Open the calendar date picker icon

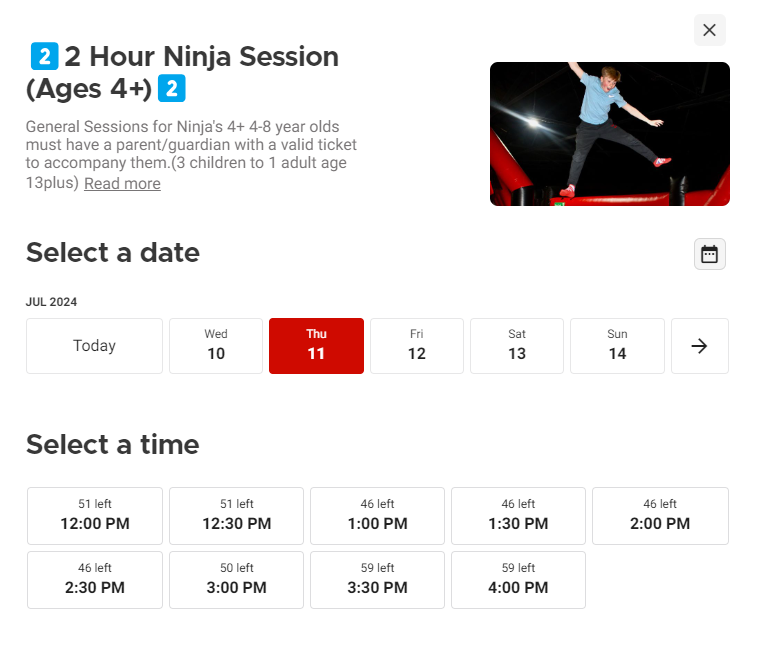pyautogui.click(x=709, y=254)
